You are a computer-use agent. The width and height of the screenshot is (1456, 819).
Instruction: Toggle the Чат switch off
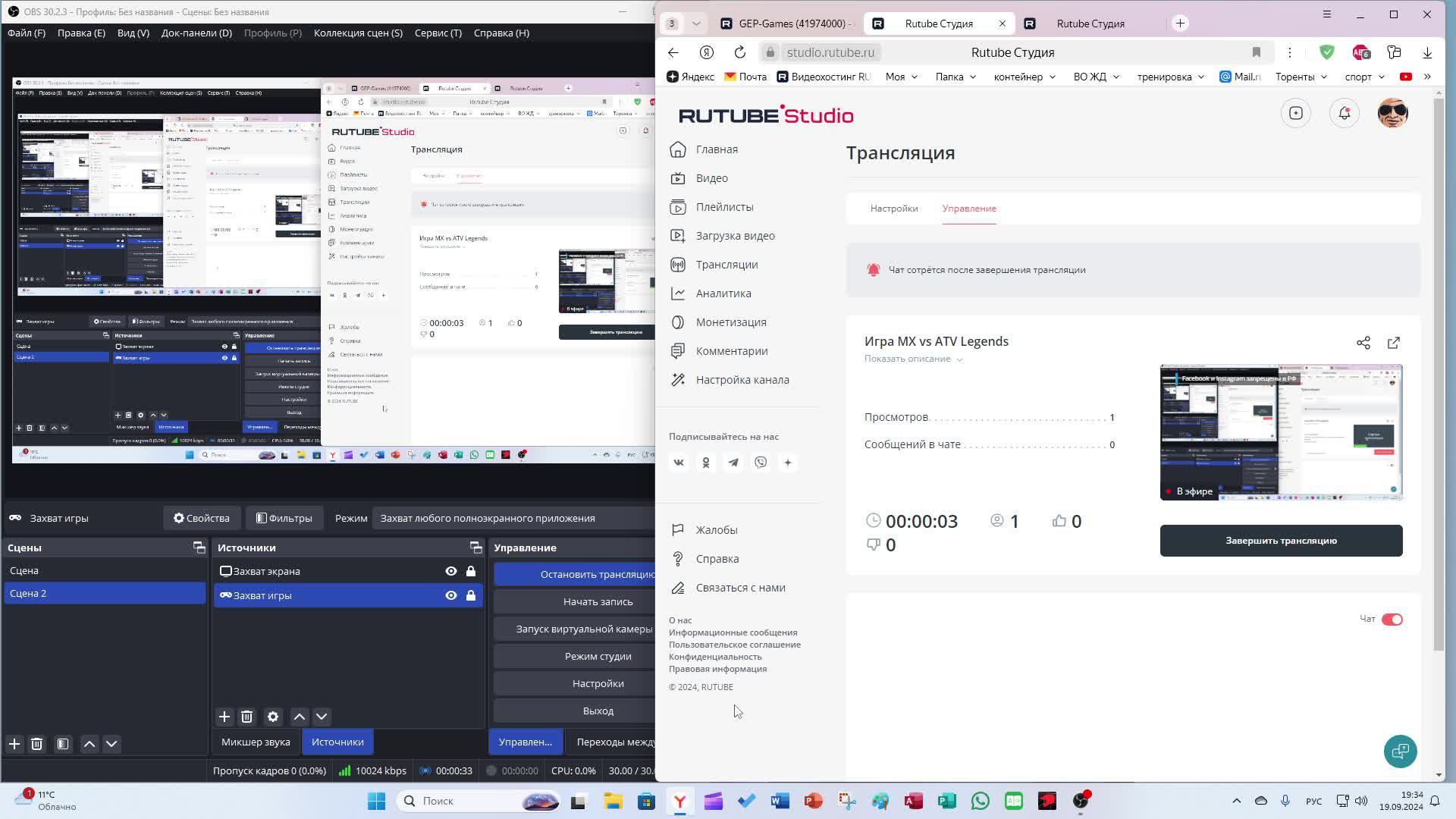(x=1392, y=620)
